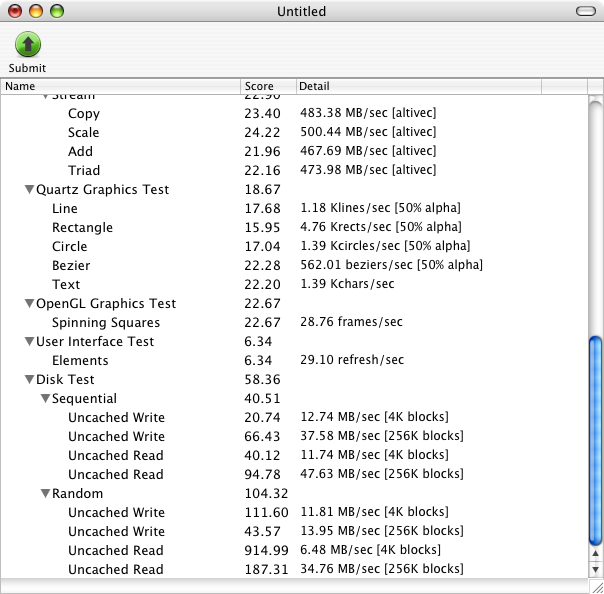Click the 29.10 refresh/sec detail text
The width and height of the screenshot is (604, 594).
pyautogui.click(x=352, y=359)
